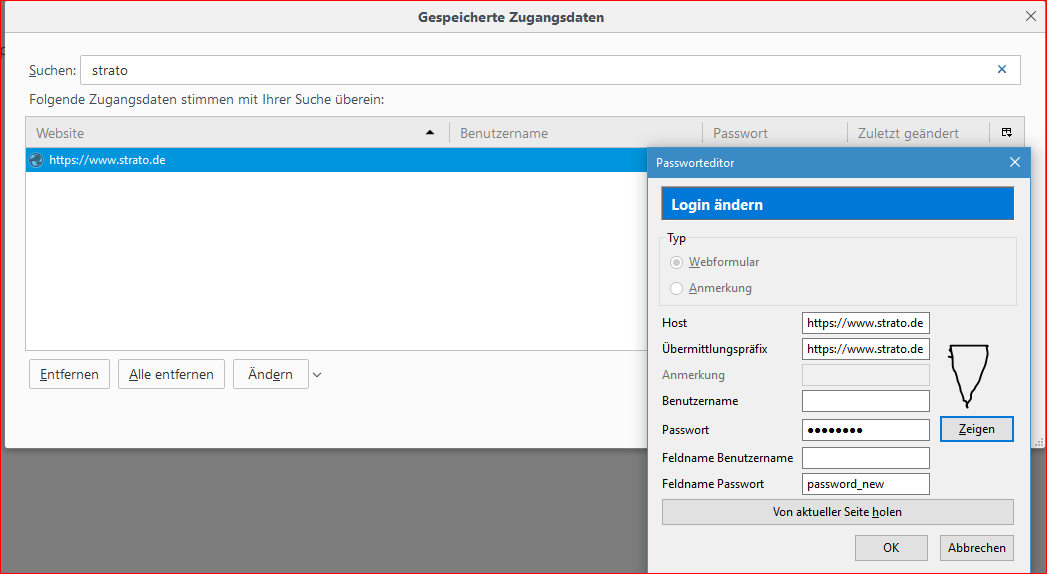Click into the Feldname Benutzername field
This screenshot has width=1047, height=574.
tap(865, 458)
